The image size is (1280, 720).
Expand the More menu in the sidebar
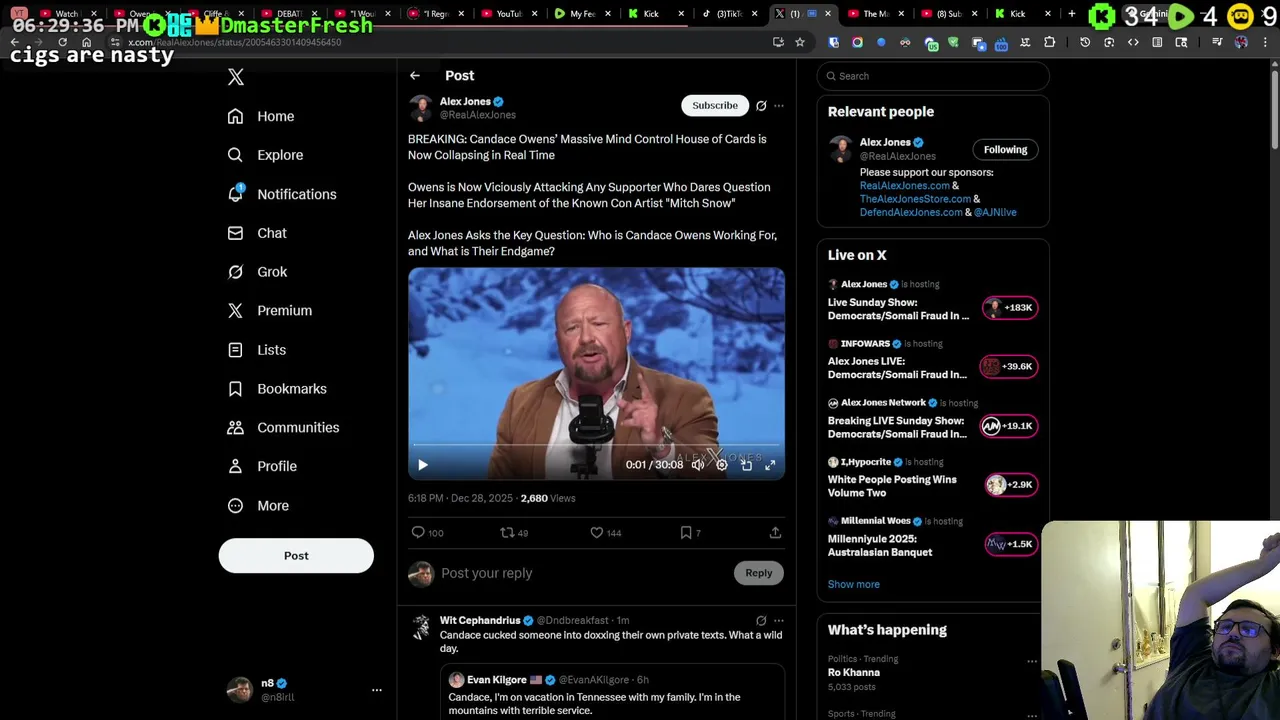tap(258, 506)
